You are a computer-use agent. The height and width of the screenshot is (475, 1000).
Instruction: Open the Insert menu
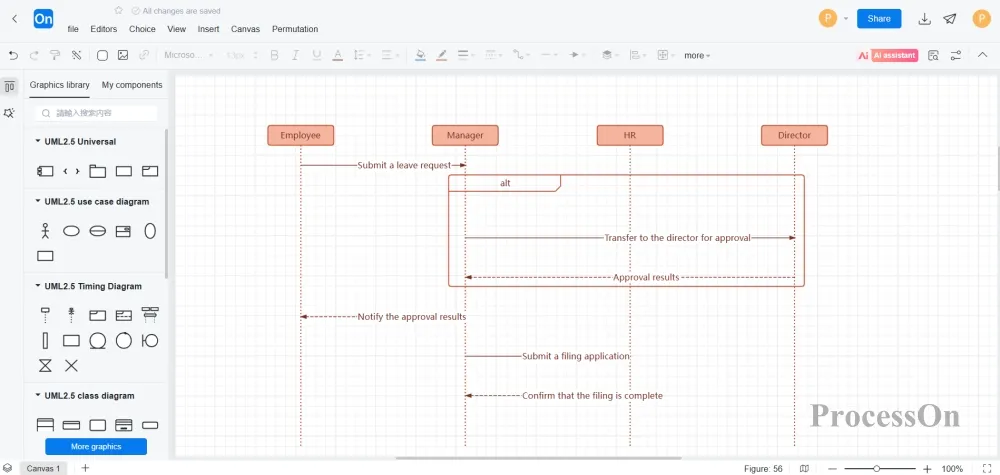pos(208,29)
